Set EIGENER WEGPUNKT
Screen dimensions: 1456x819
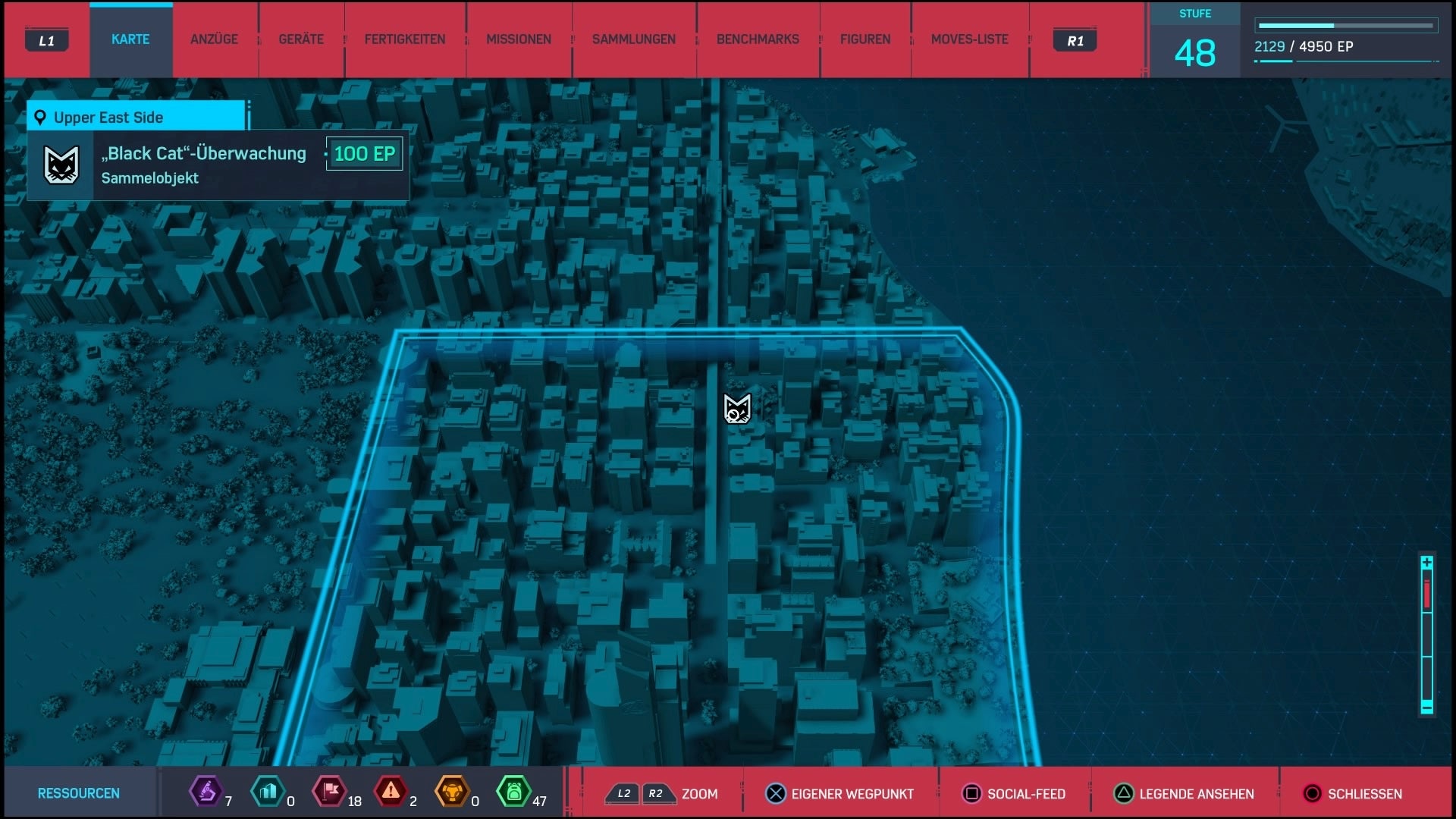852,794
